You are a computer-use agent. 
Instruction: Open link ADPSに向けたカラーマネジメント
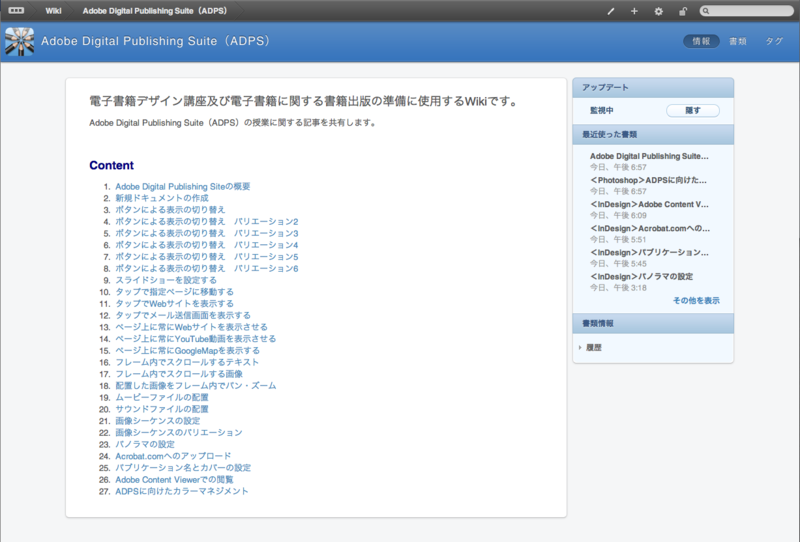pos(182,491)
